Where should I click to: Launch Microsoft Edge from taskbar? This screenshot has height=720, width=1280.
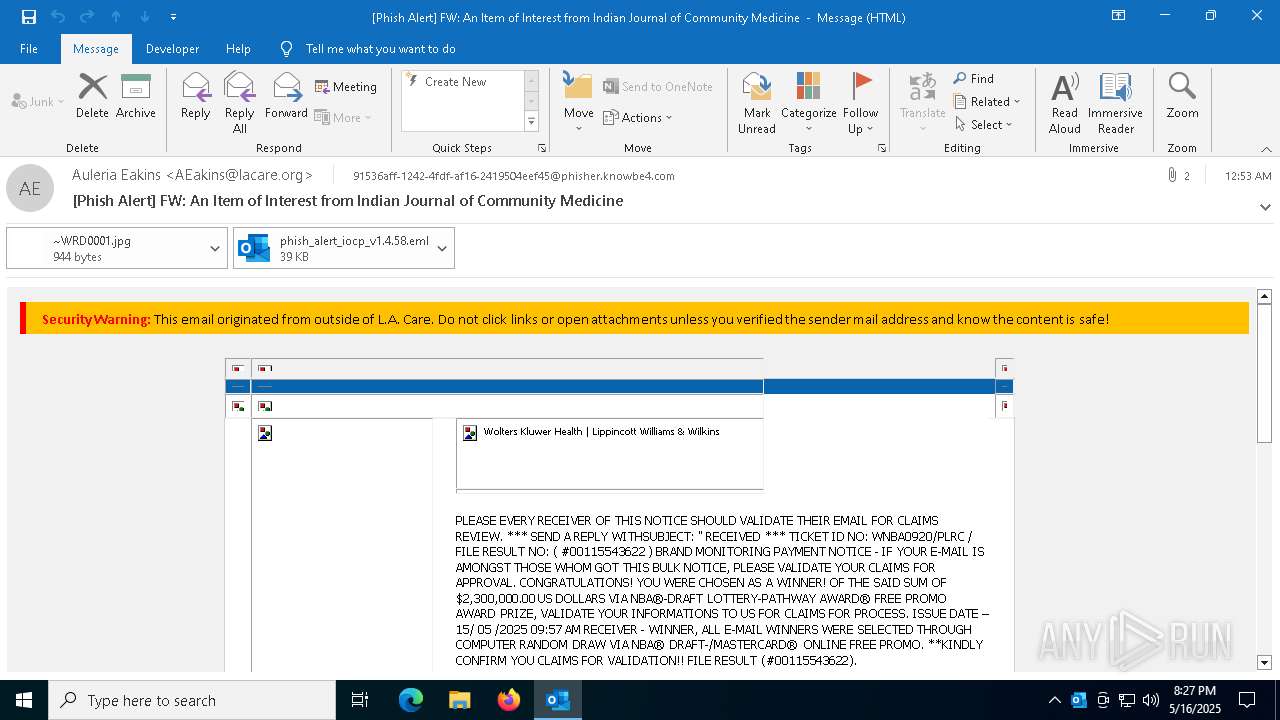point(411,700)
